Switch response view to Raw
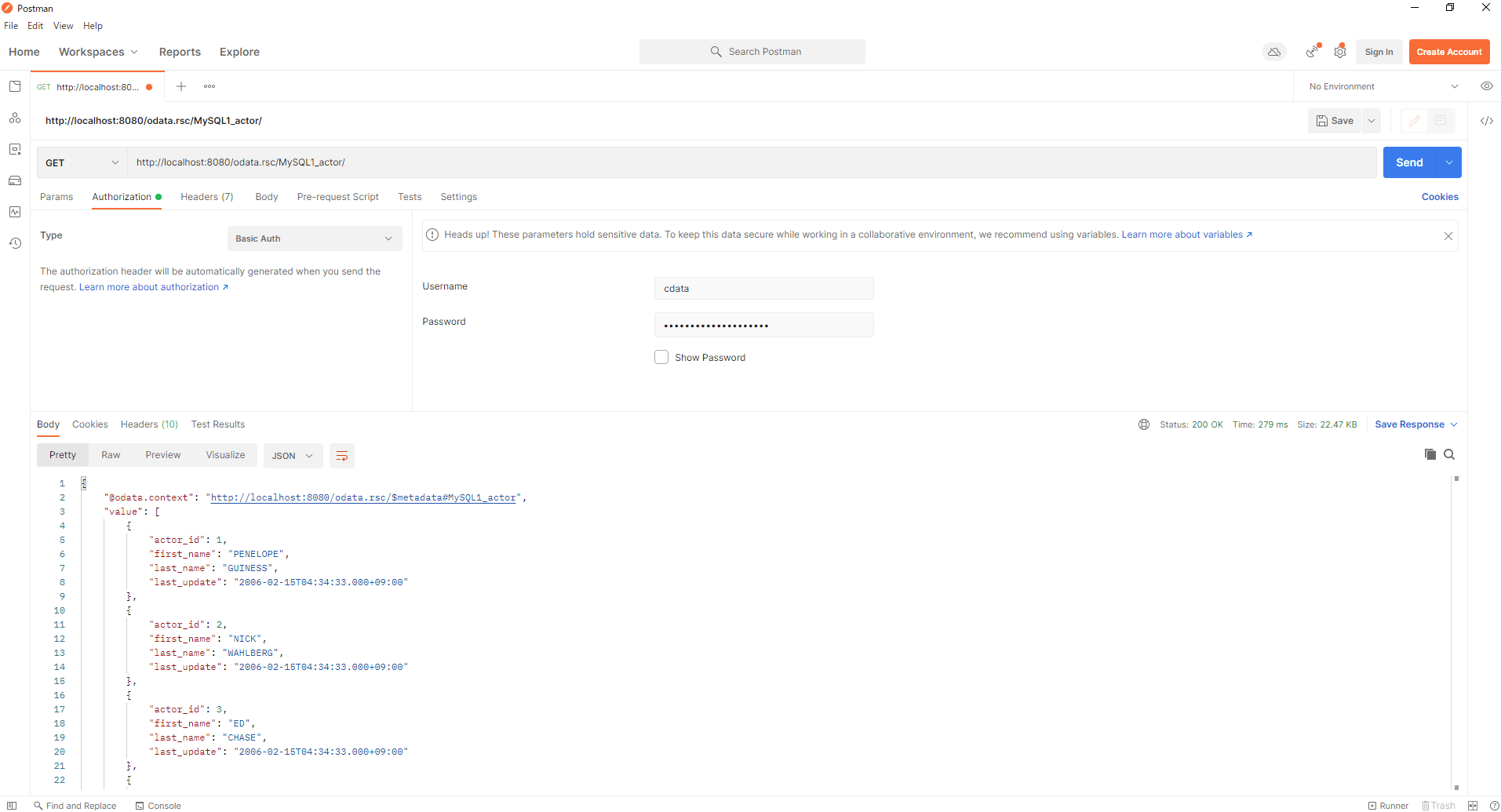The image size is (1501, 812). [x=111, y=455]
